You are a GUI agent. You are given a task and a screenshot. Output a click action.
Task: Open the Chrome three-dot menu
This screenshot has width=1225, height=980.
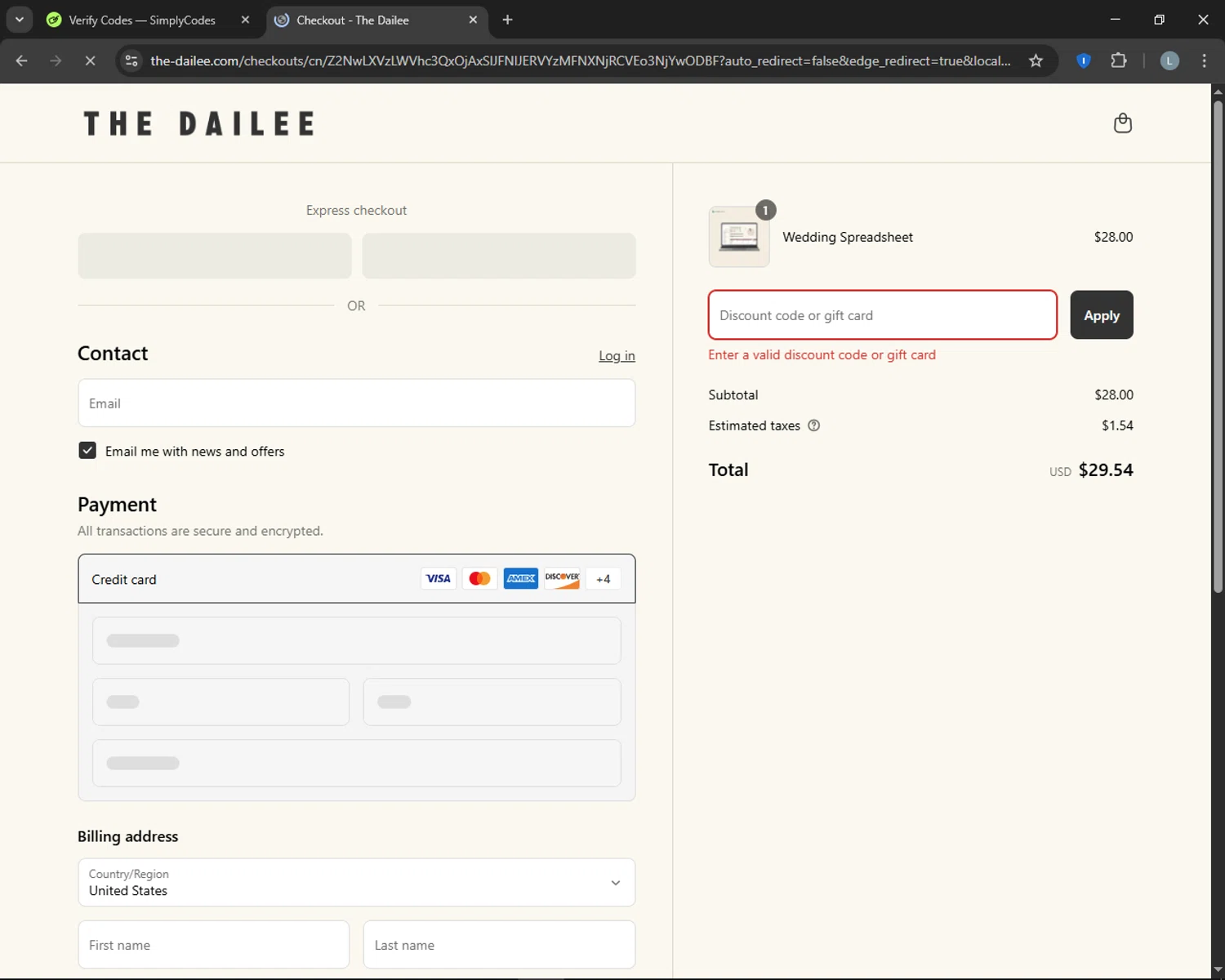point(1204,60)
